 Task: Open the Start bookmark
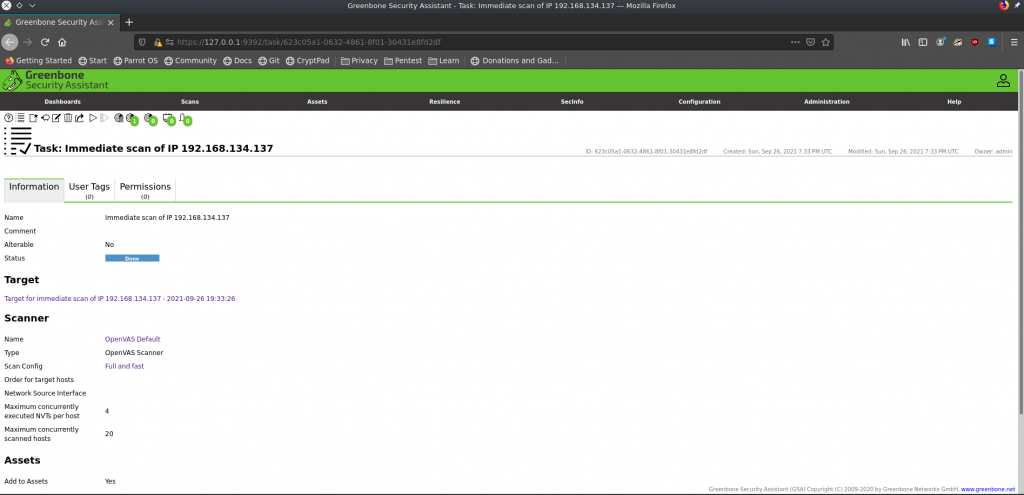(x=92, y=61)
